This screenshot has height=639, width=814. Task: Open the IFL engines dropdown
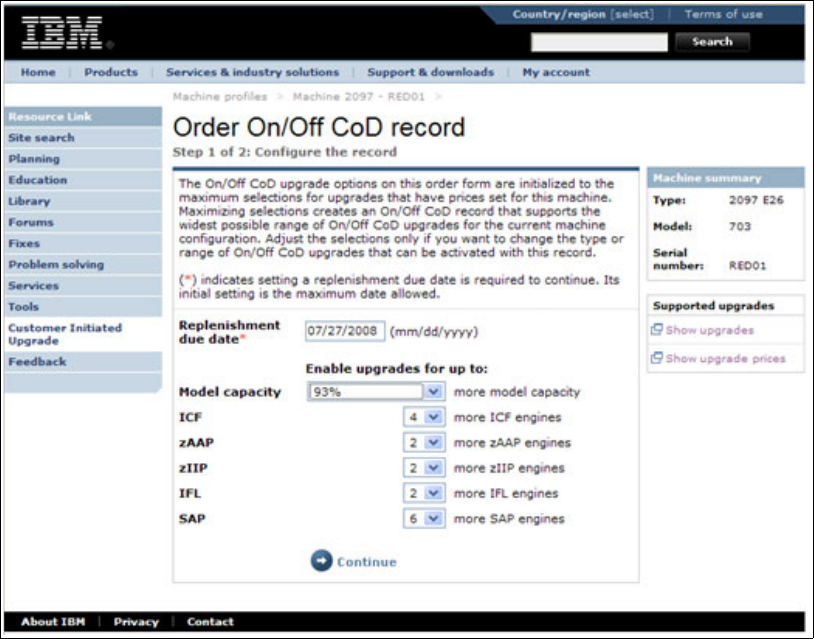tap(424, 493)
